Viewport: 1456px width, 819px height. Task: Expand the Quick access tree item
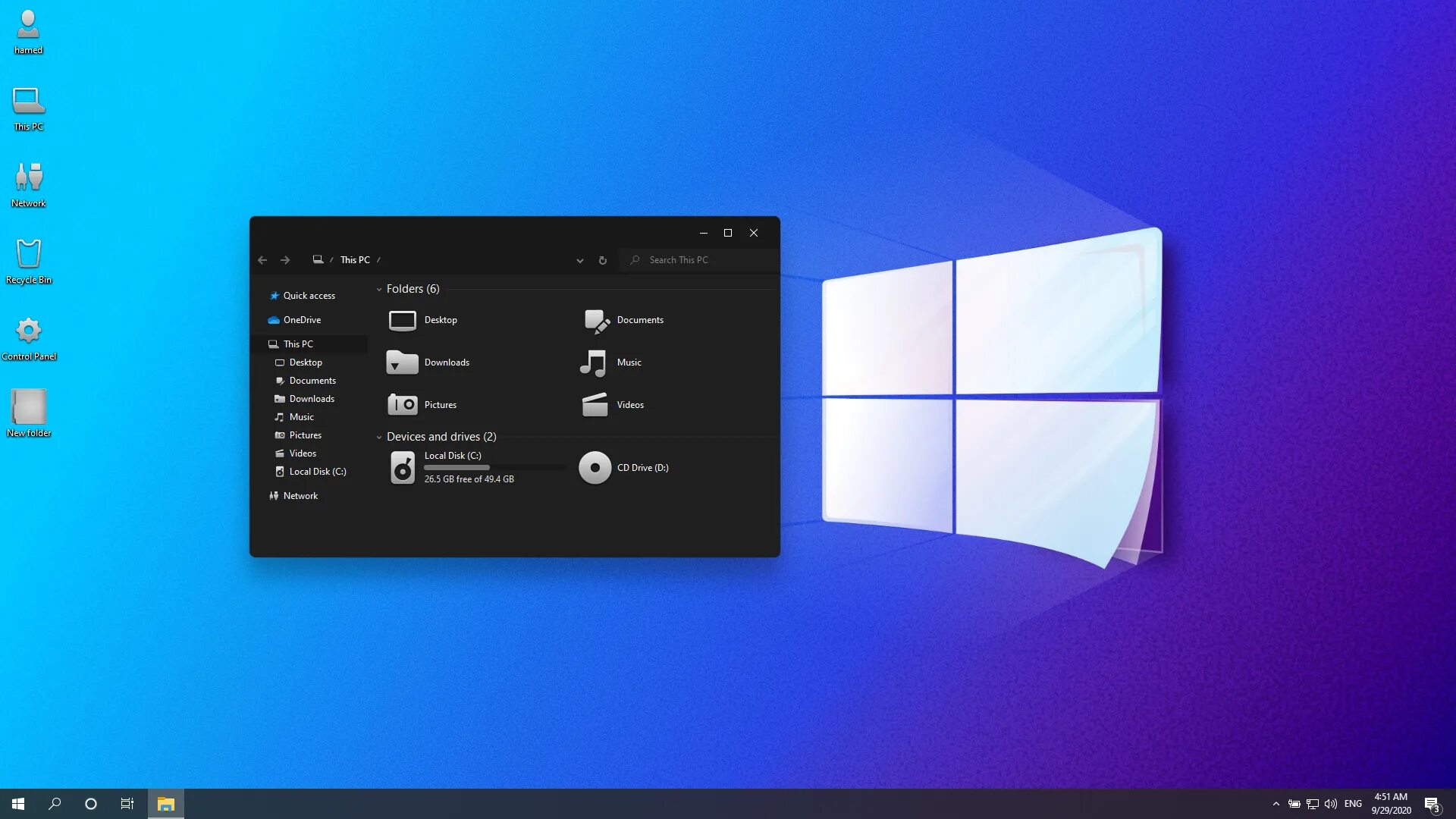click(263, 295)
